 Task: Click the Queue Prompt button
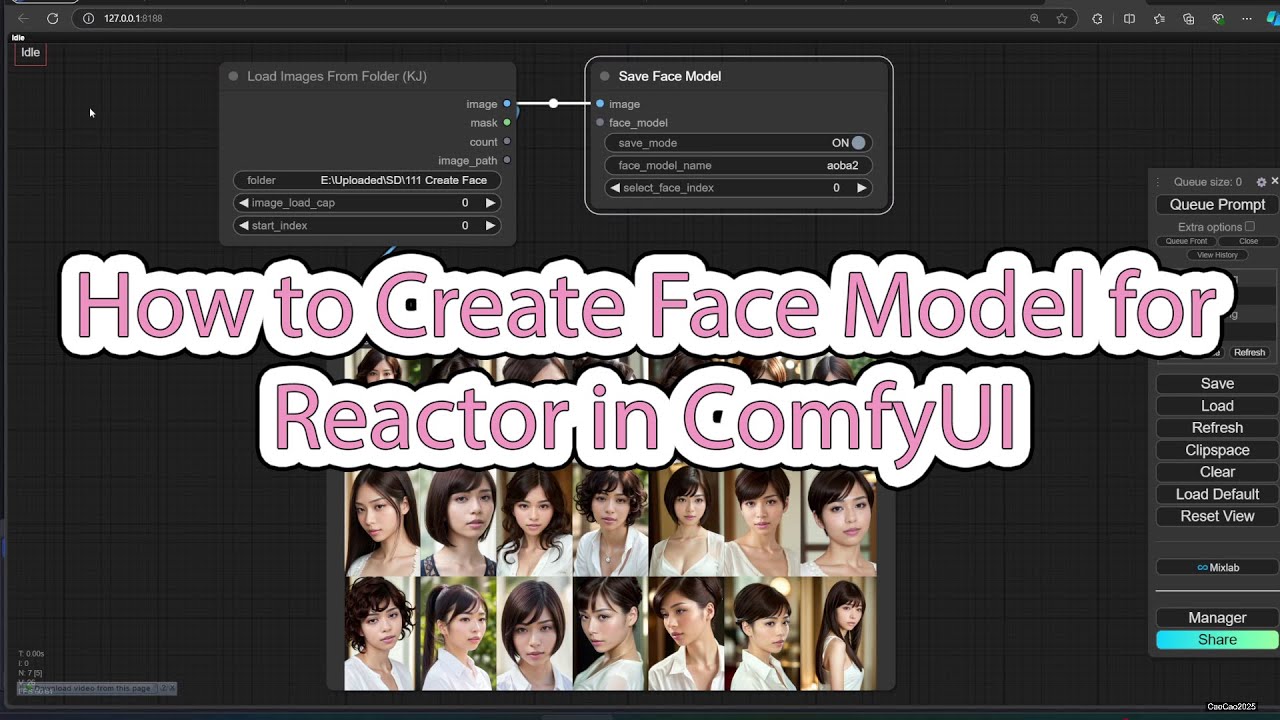(x=1217, y=204)
